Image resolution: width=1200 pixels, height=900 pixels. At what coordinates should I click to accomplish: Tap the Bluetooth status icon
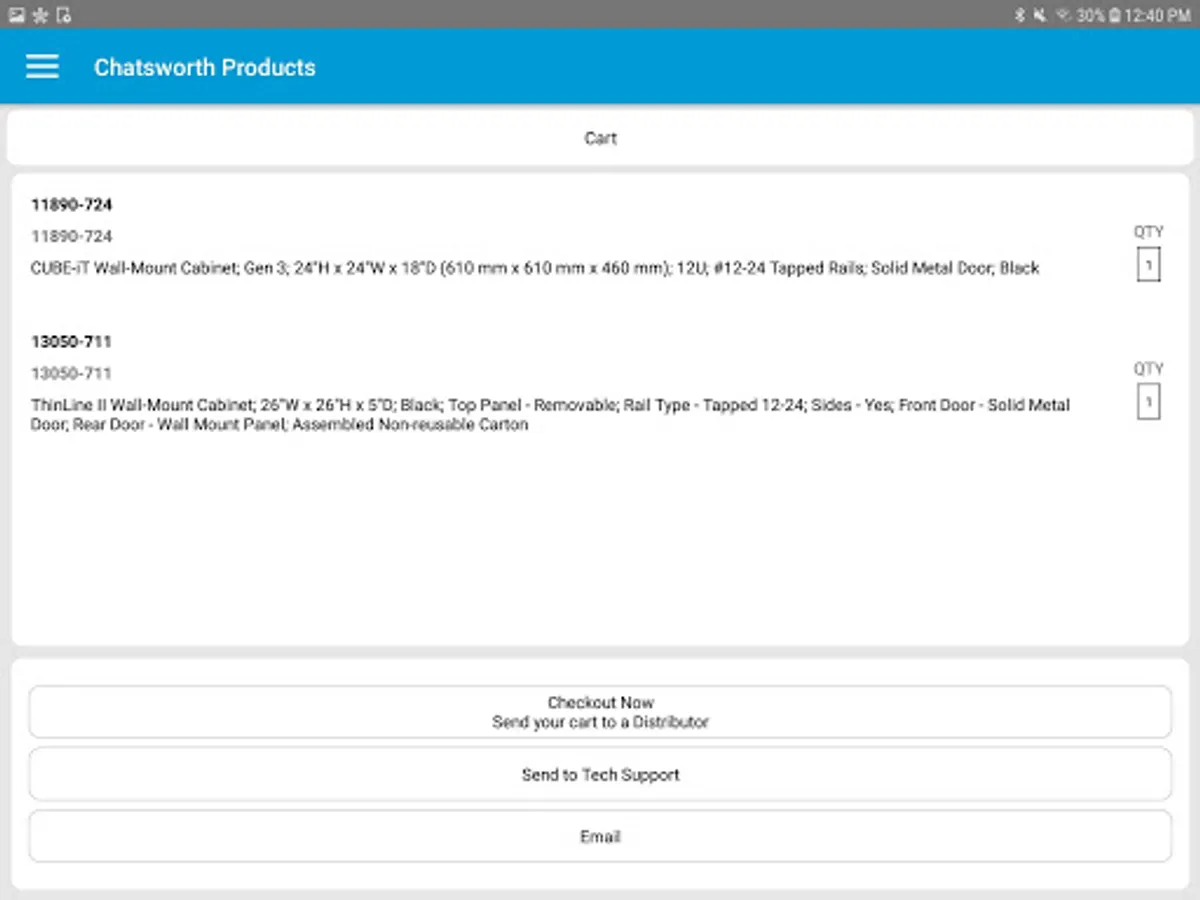pyautogui.click(x=1020, y=15)
